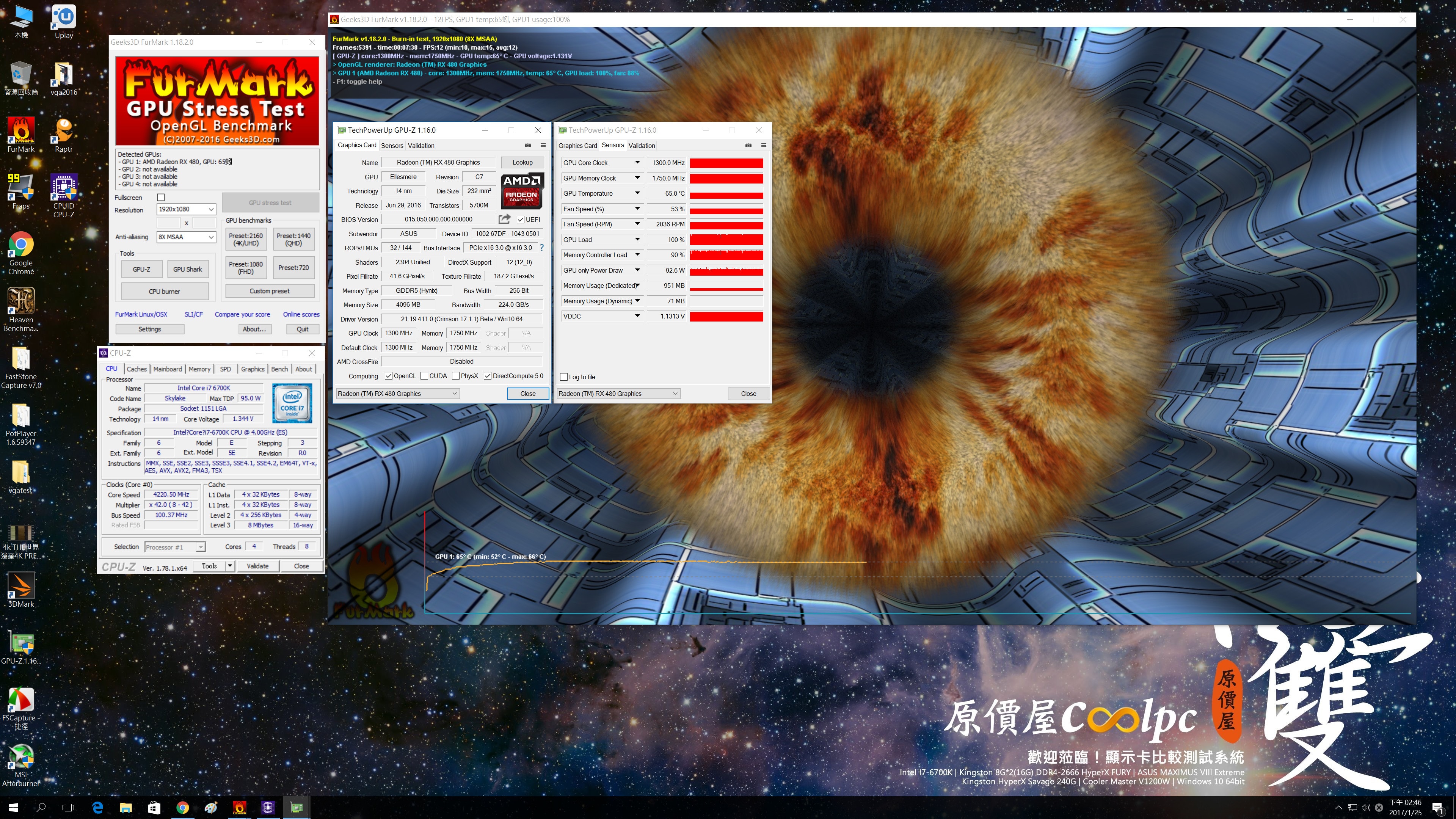
Task: Click GPU Core Clock red sensor graph
Action: [x=726, y=163]
